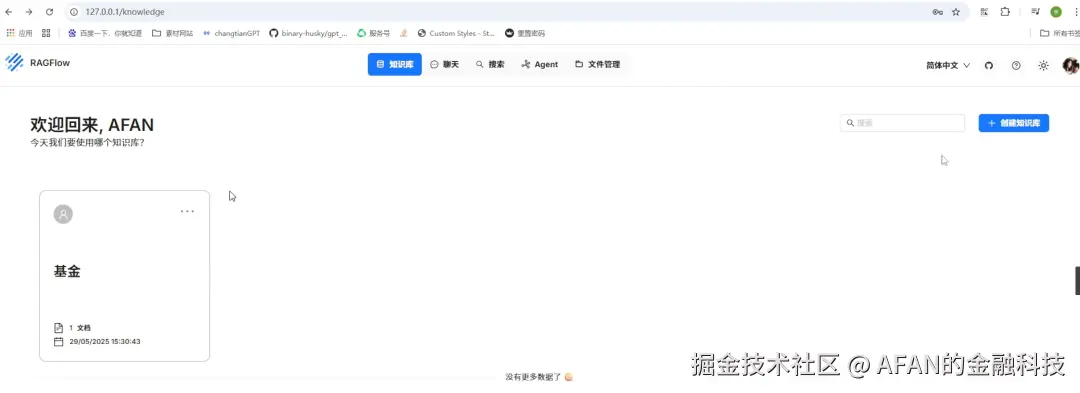Click the browser forward arrow

click(29, 12)
